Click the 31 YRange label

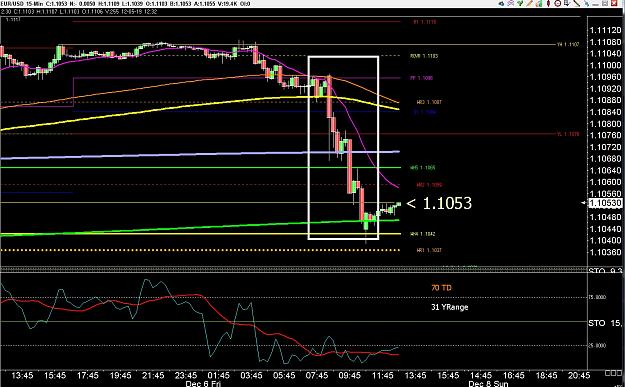(x=450, y=307)
